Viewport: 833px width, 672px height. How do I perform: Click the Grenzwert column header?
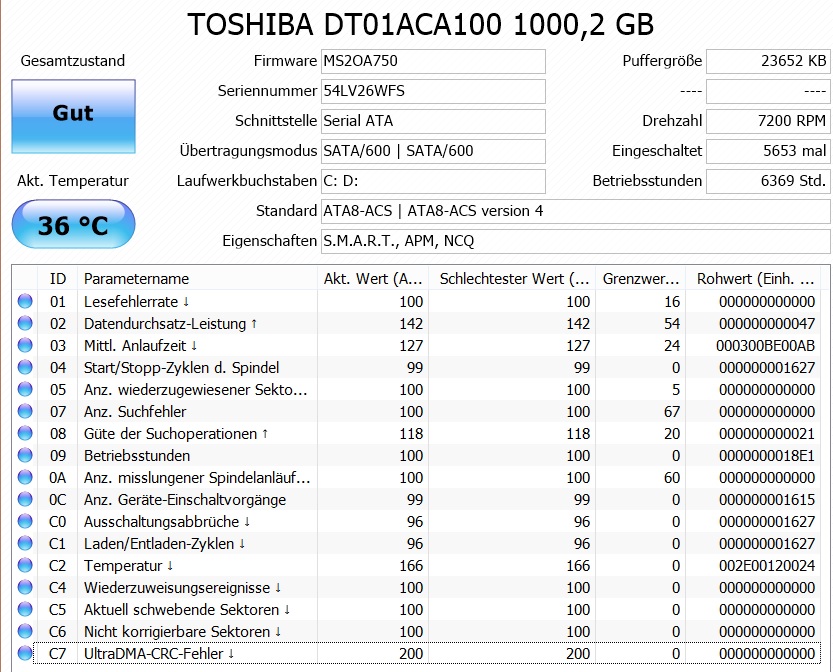640,278
